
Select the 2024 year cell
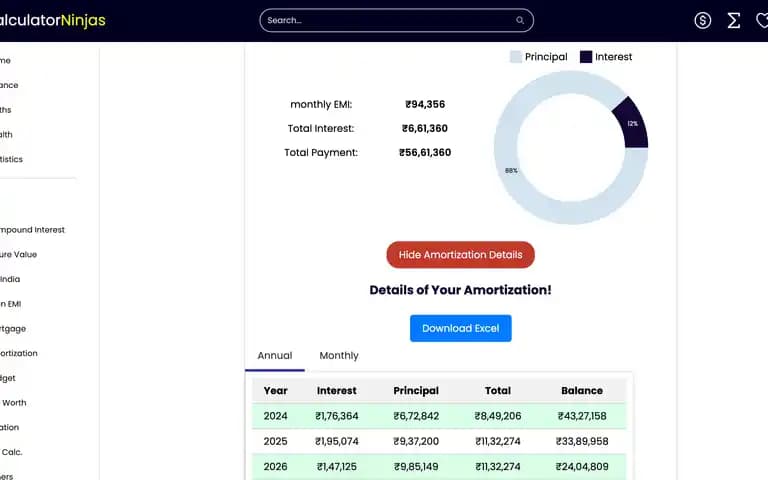click(x=275, y=416)
